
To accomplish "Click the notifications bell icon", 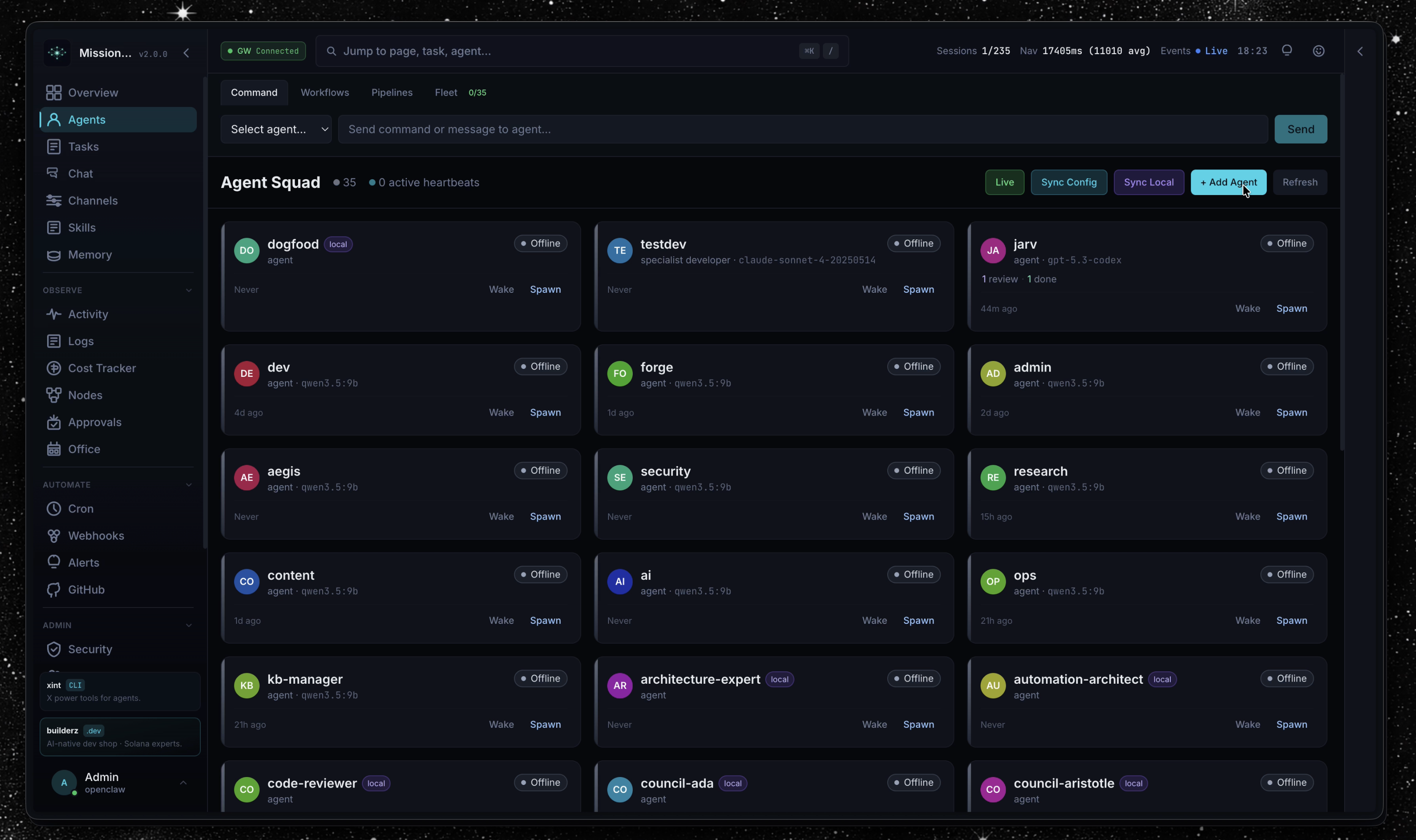I will (x=1287, y=51).
